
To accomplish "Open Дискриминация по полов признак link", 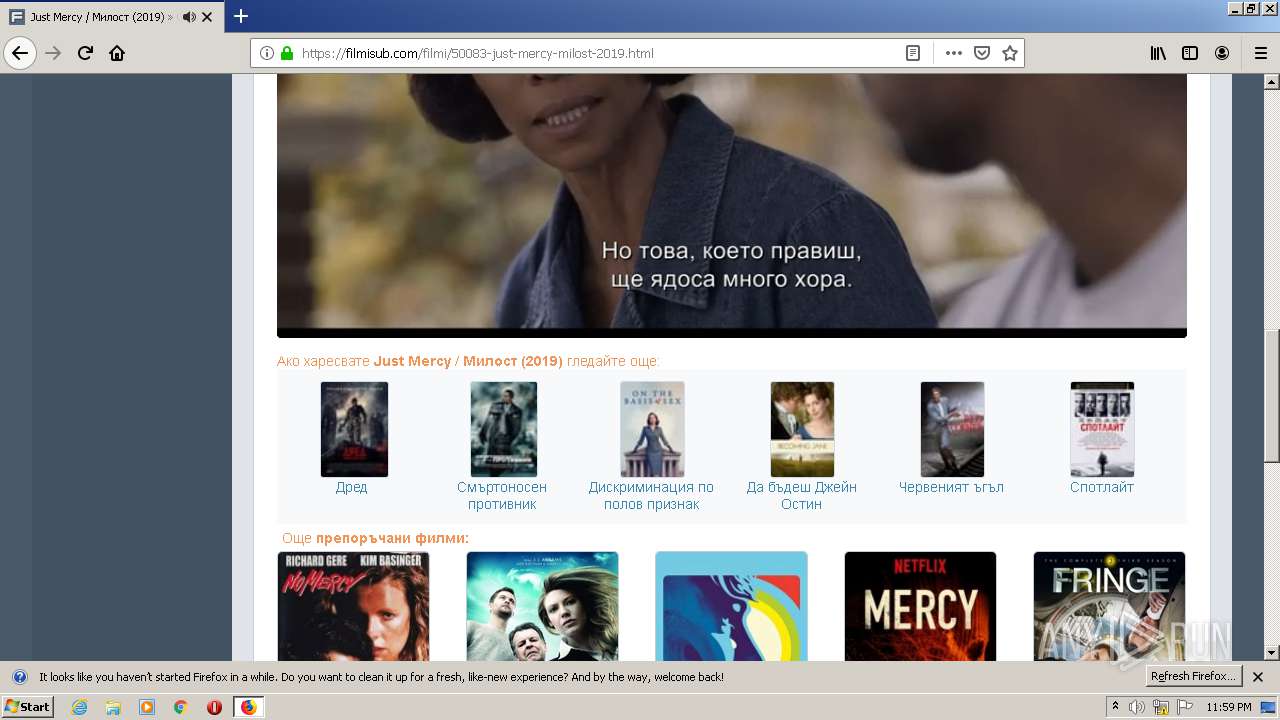I will click(x=651, y=495).
